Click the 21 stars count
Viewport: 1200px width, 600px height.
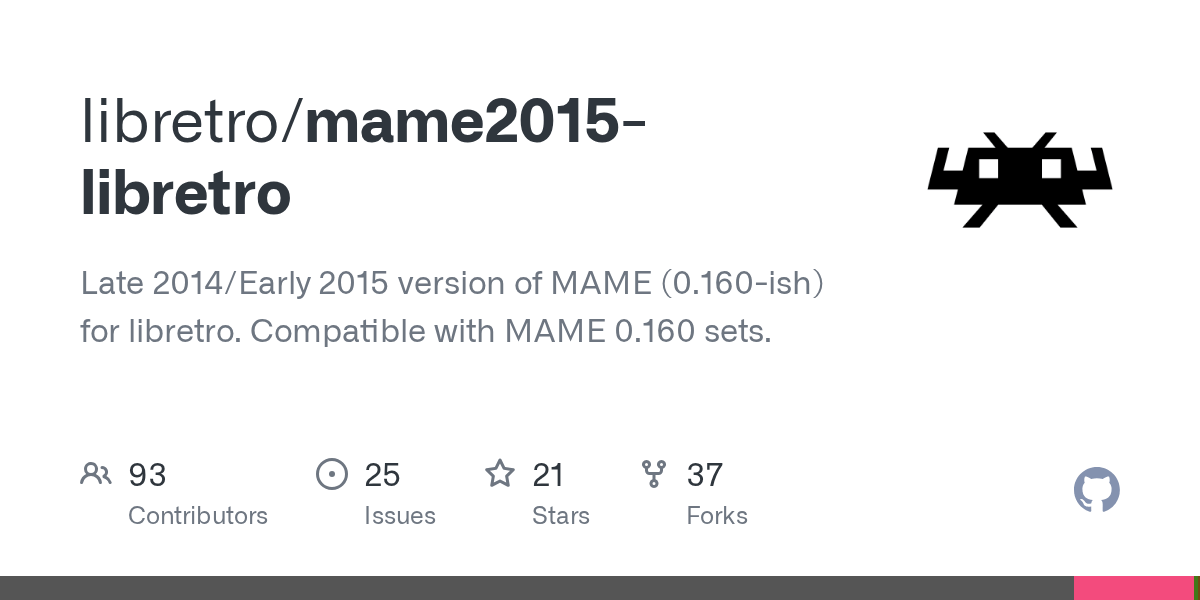tap(548, 474)
